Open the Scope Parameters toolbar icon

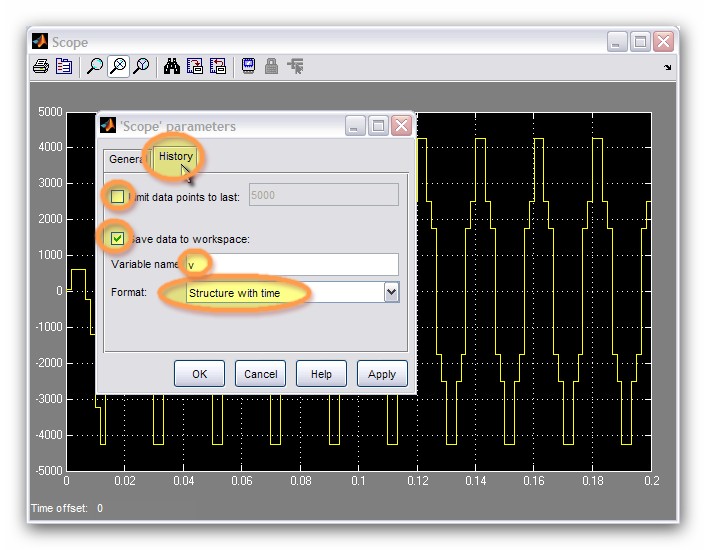click(x=64, y=67)
